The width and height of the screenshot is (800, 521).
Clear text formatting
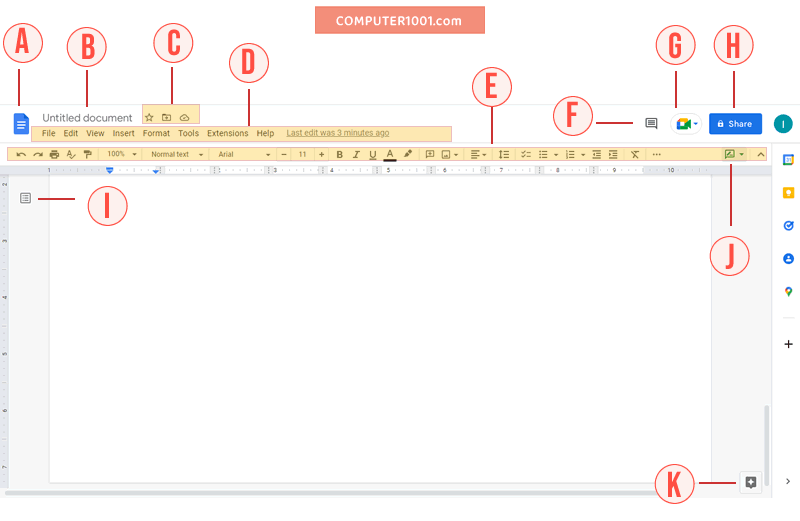pyautogui.click(x=635, y=154)
